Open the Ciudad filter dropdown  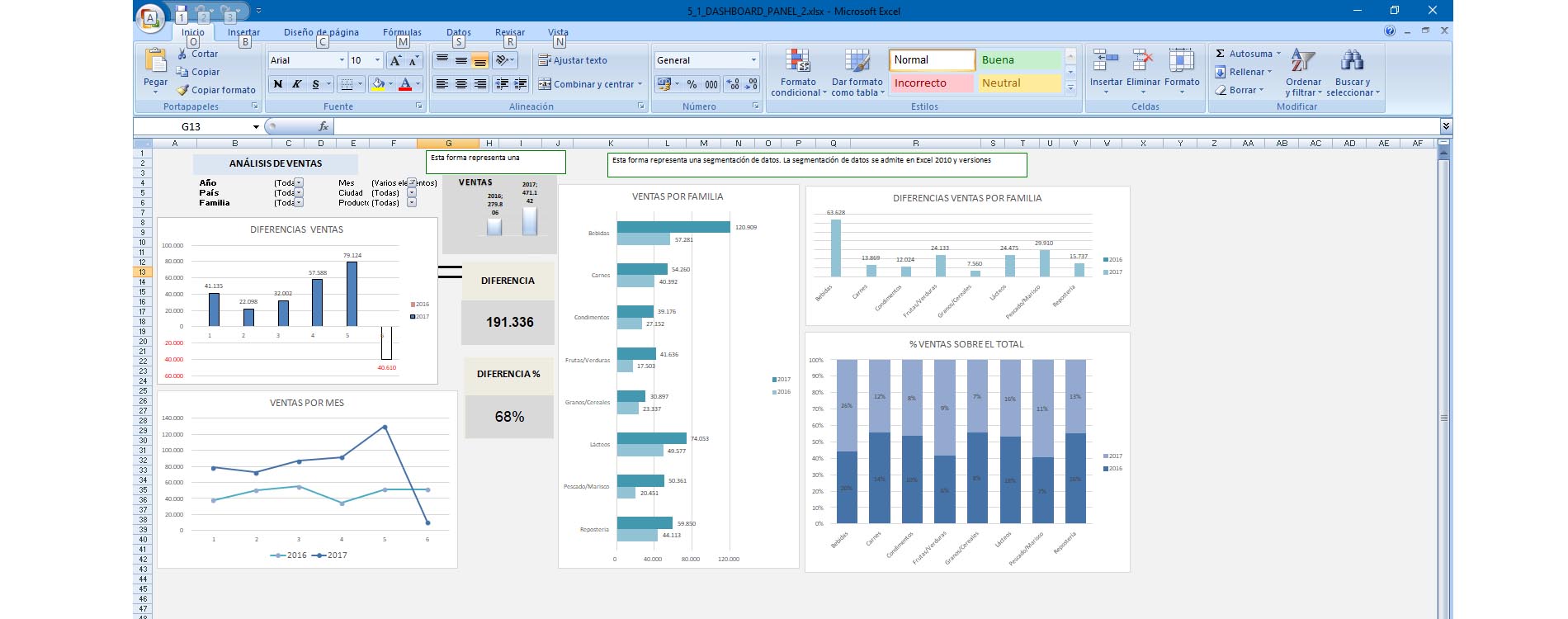(x=412, y=193)
